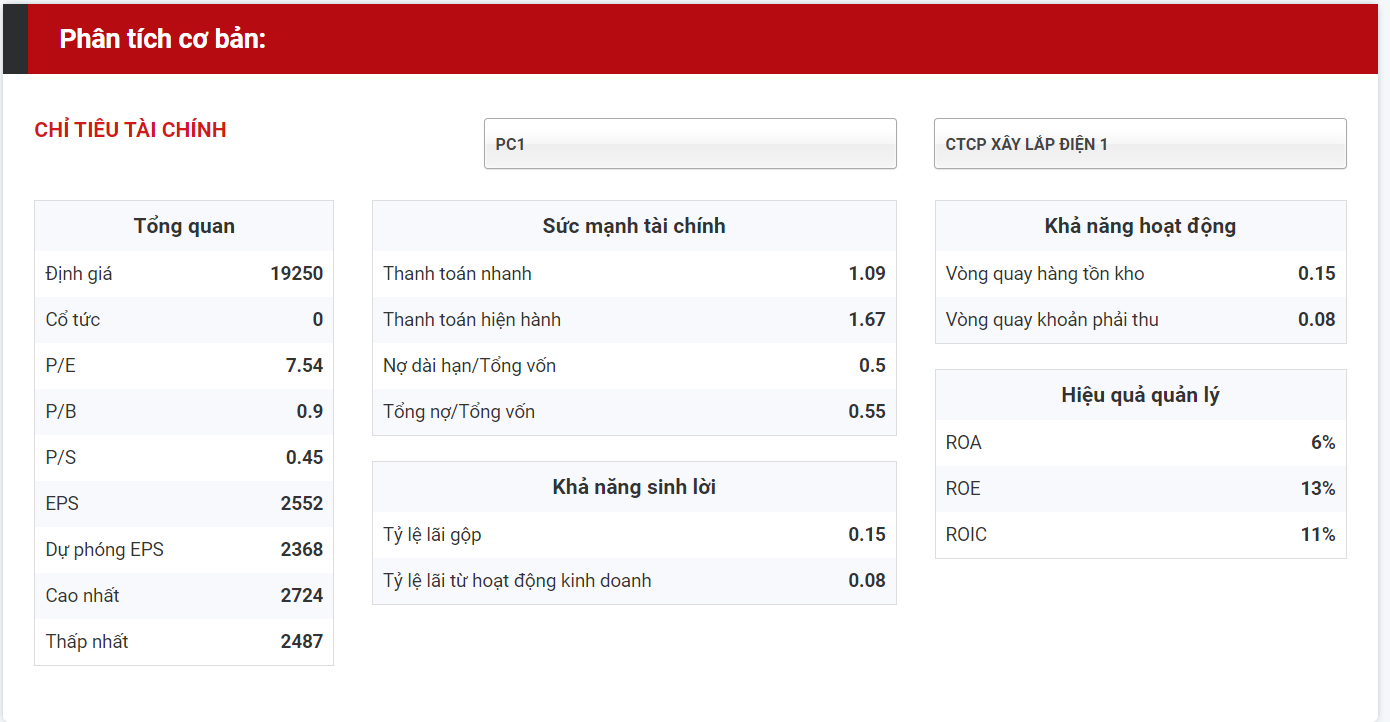Click the Cổ tức row label

point(73,320)
